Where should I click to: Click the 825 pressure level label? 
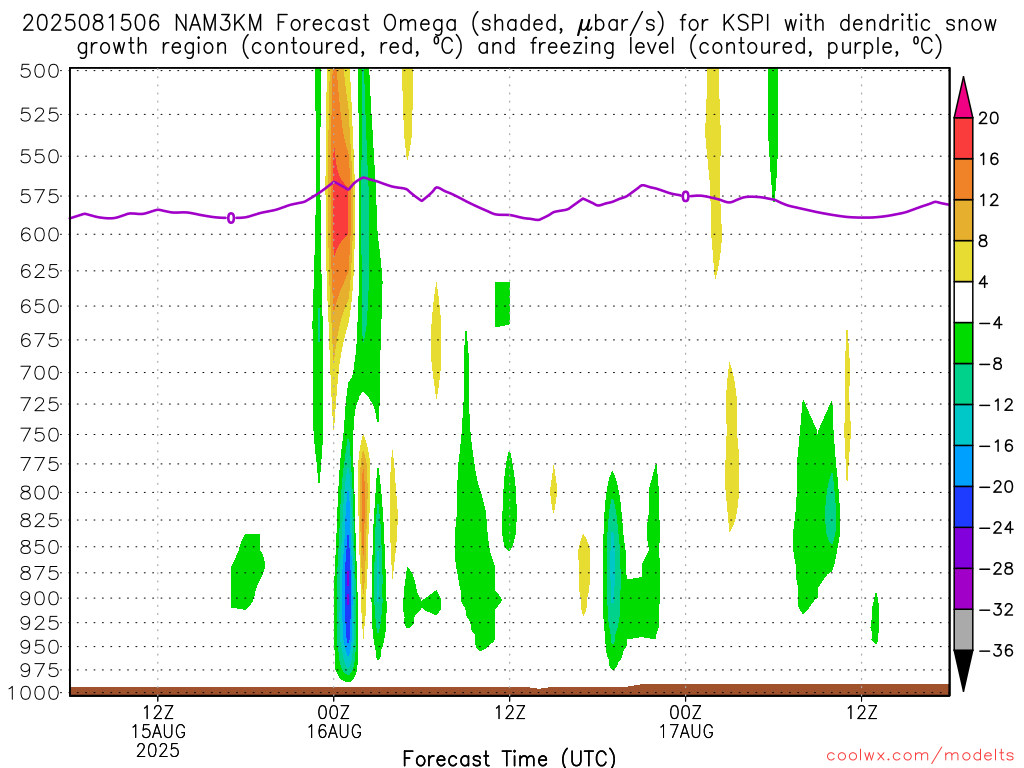[x=40, y=520]
